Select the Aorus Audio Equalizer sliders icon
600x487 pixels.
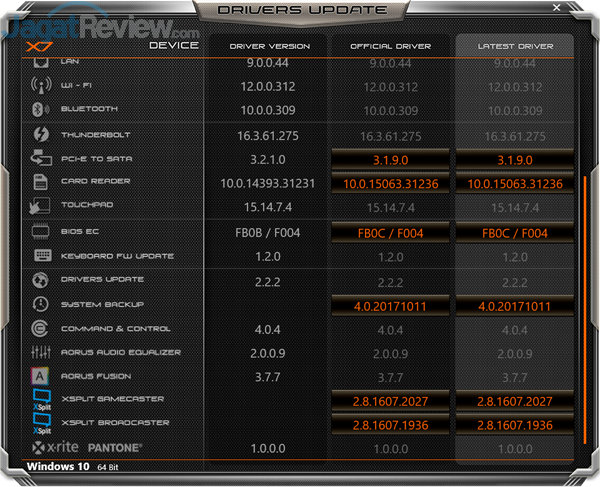[41, 353]
